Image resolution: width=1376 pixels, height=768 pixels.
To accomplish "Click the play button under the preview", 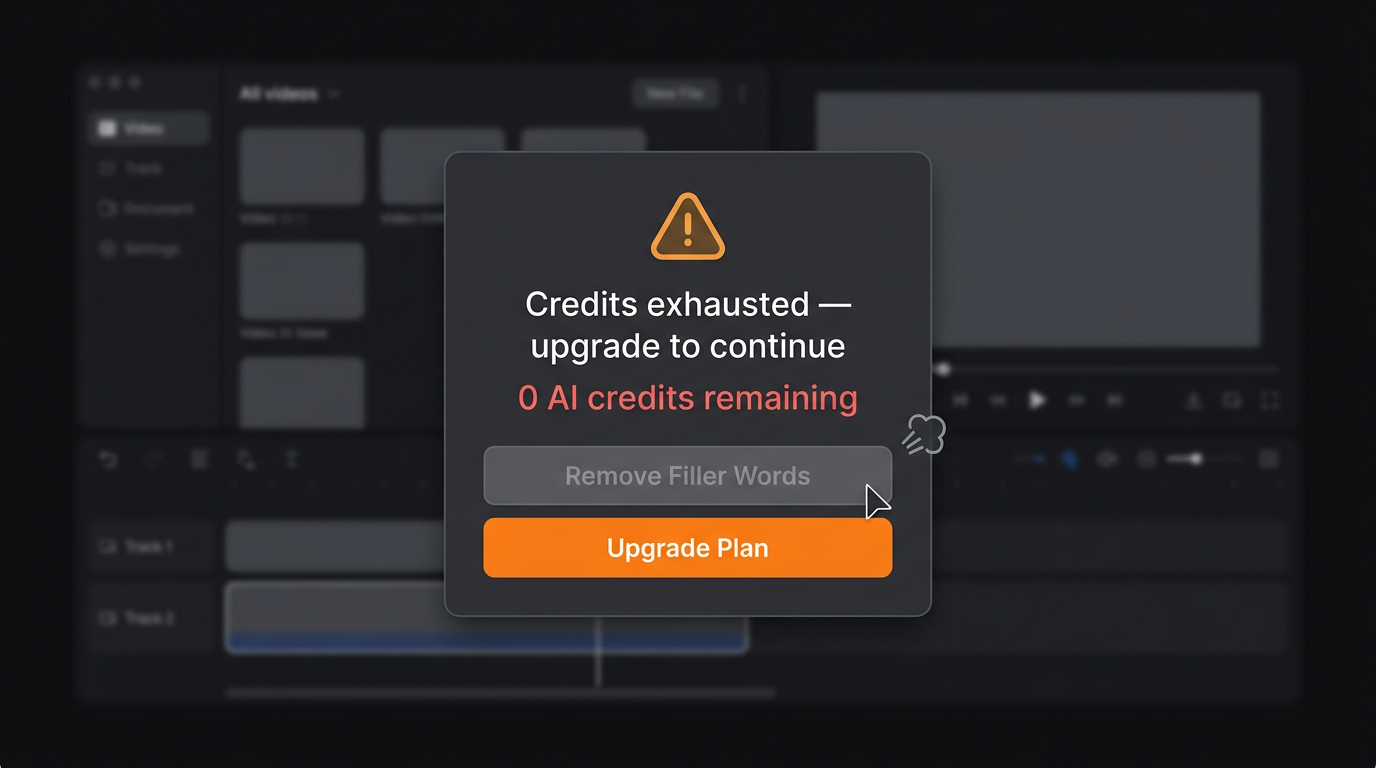I will 1037,400.
